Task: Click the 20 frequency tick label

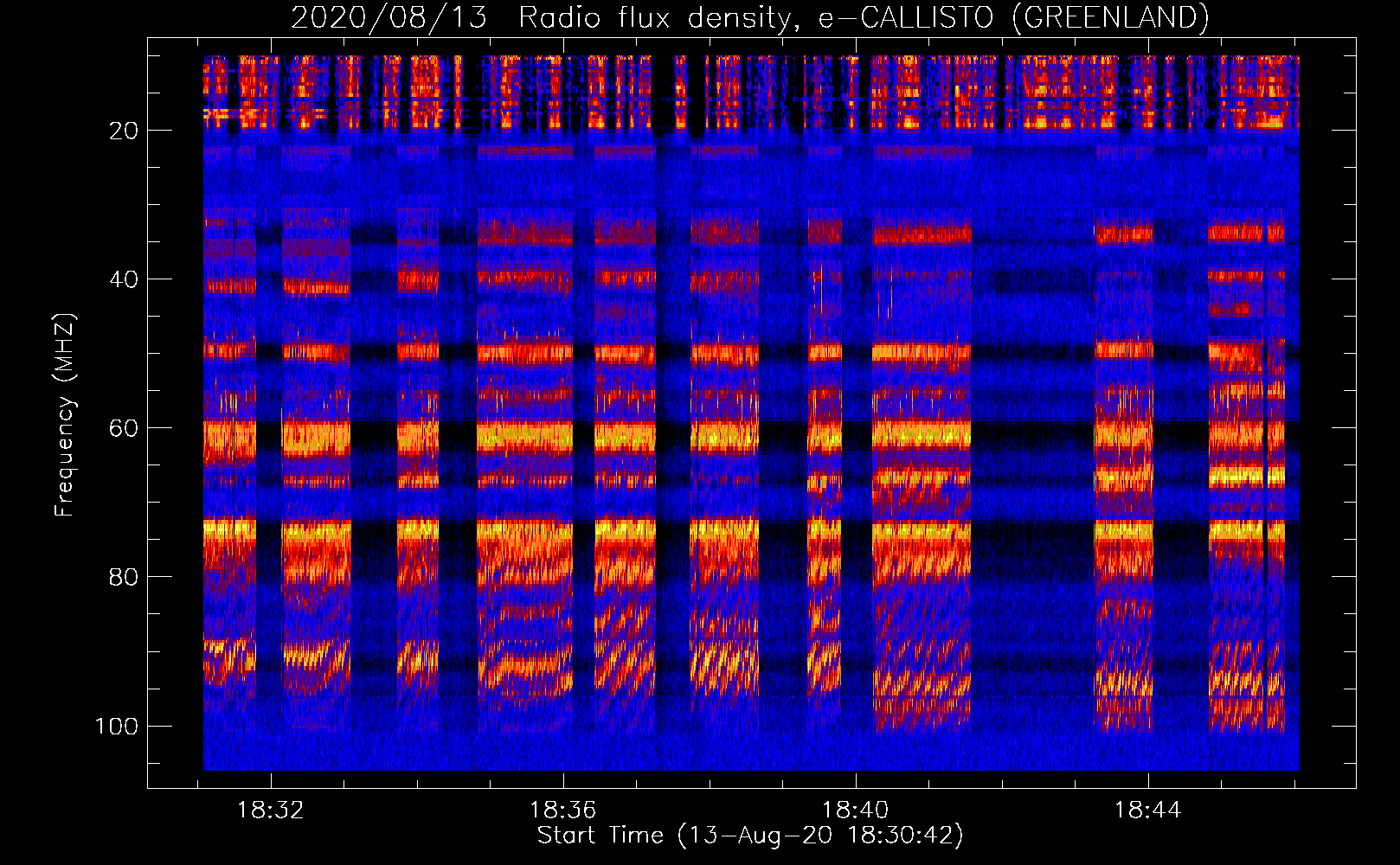Action: [x=124, y=131]
